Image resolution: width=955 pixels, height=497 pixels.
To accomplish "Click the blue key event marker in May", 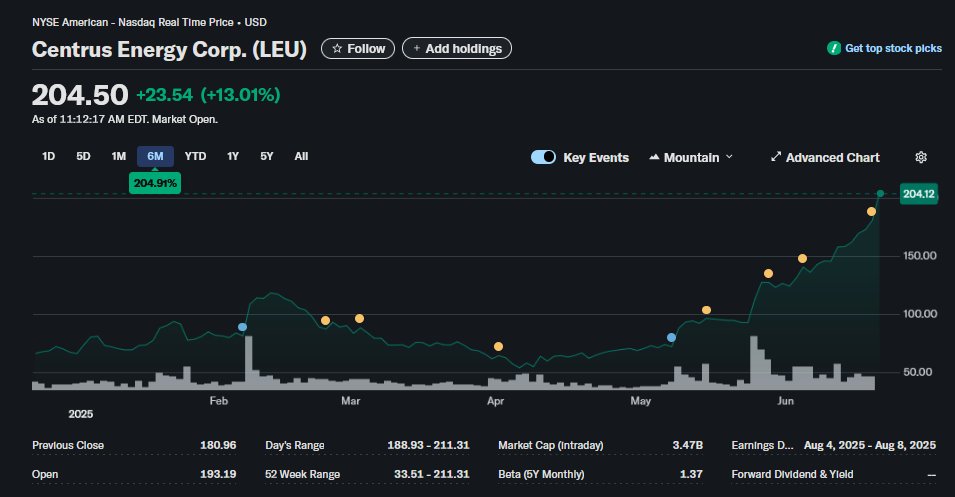I will tap(671, 337).
